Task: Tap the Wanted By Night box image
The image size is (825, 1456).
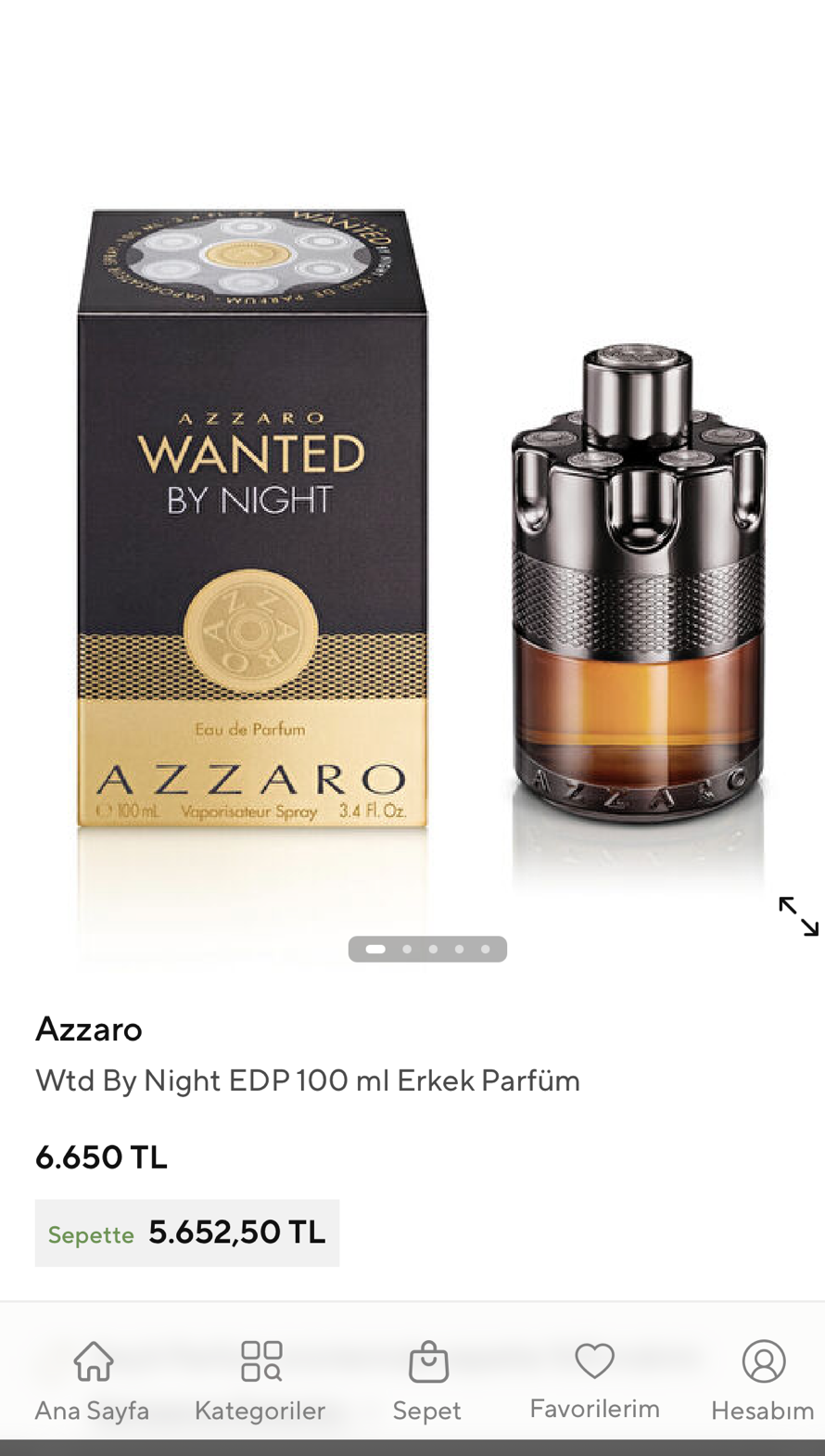Action: (x=252, y=519)
